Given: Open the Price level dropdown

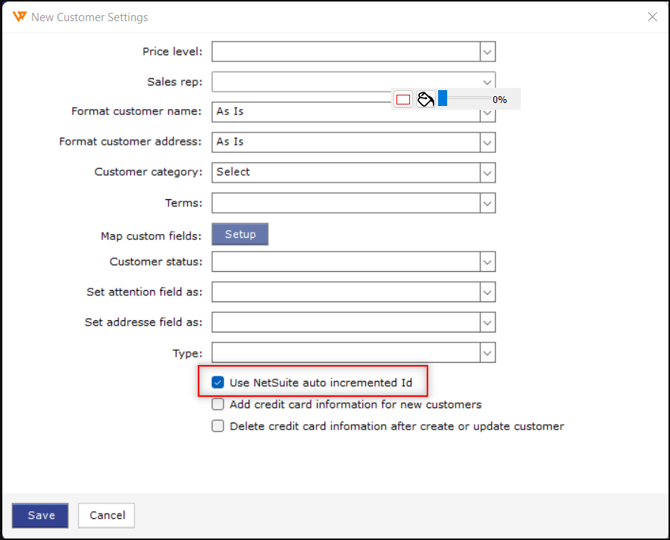Looking at the screenshot, I should click(x=487, y=51).
